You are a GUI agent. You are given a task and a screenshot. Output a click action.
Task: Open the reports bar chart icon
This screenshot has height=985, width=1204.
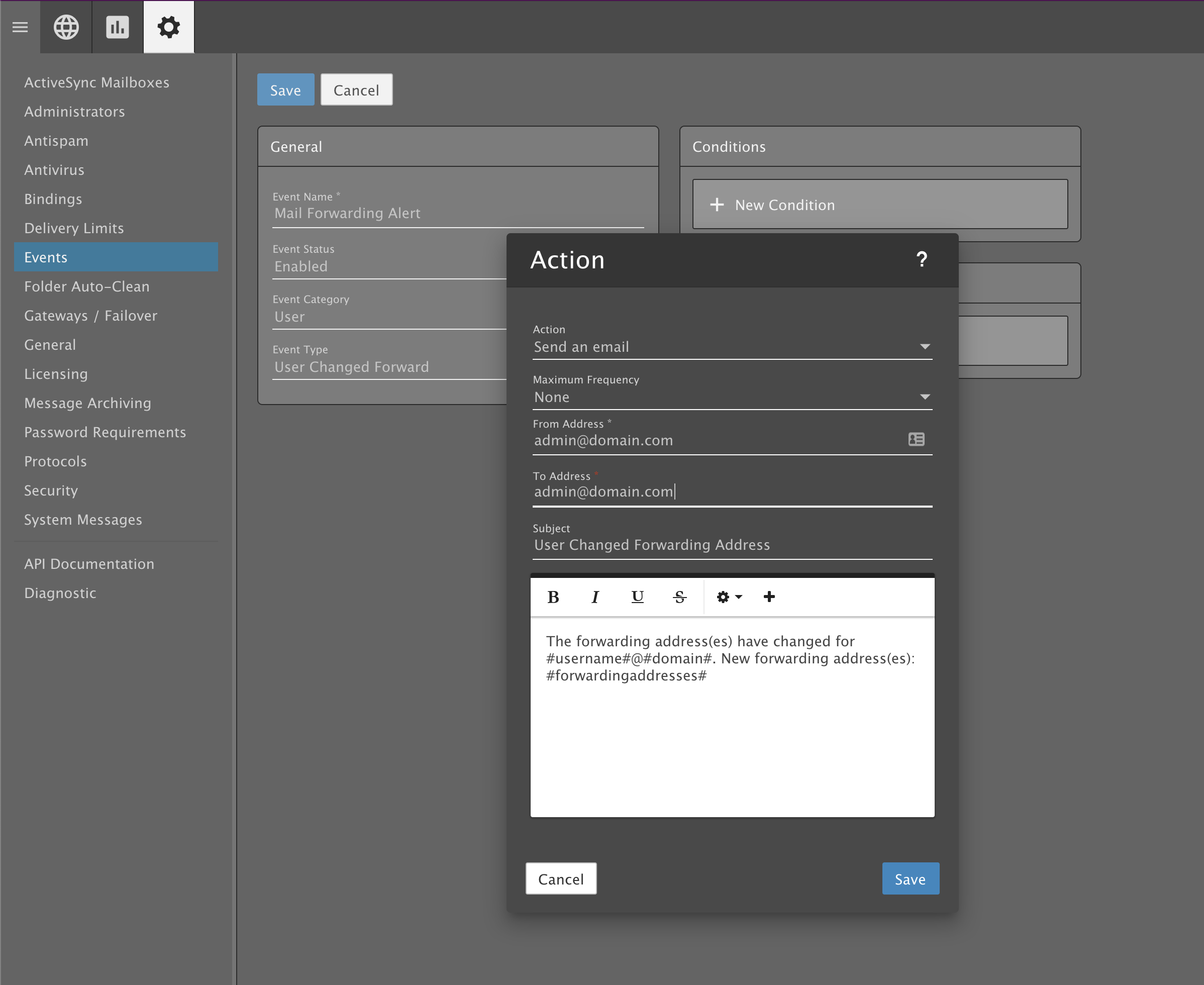click(118, 27)
